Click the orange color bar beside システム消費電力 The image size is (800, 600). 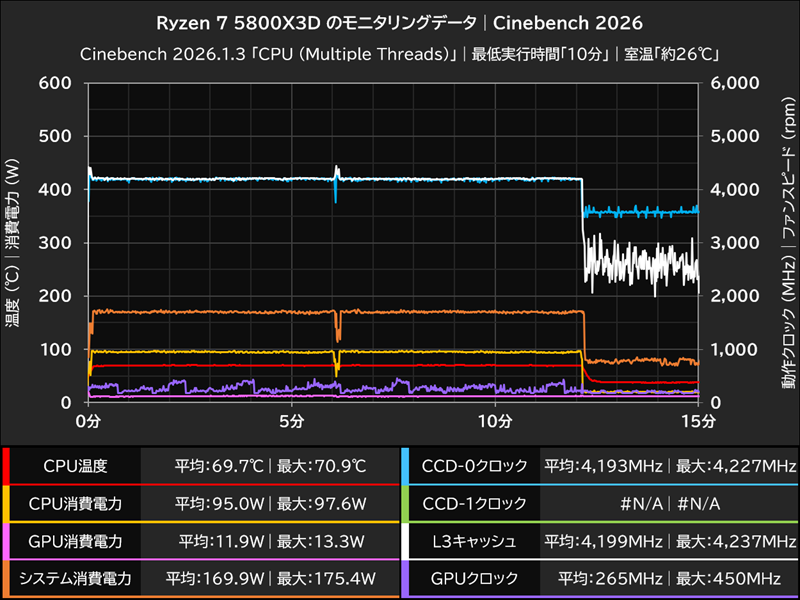pos(6,579)
